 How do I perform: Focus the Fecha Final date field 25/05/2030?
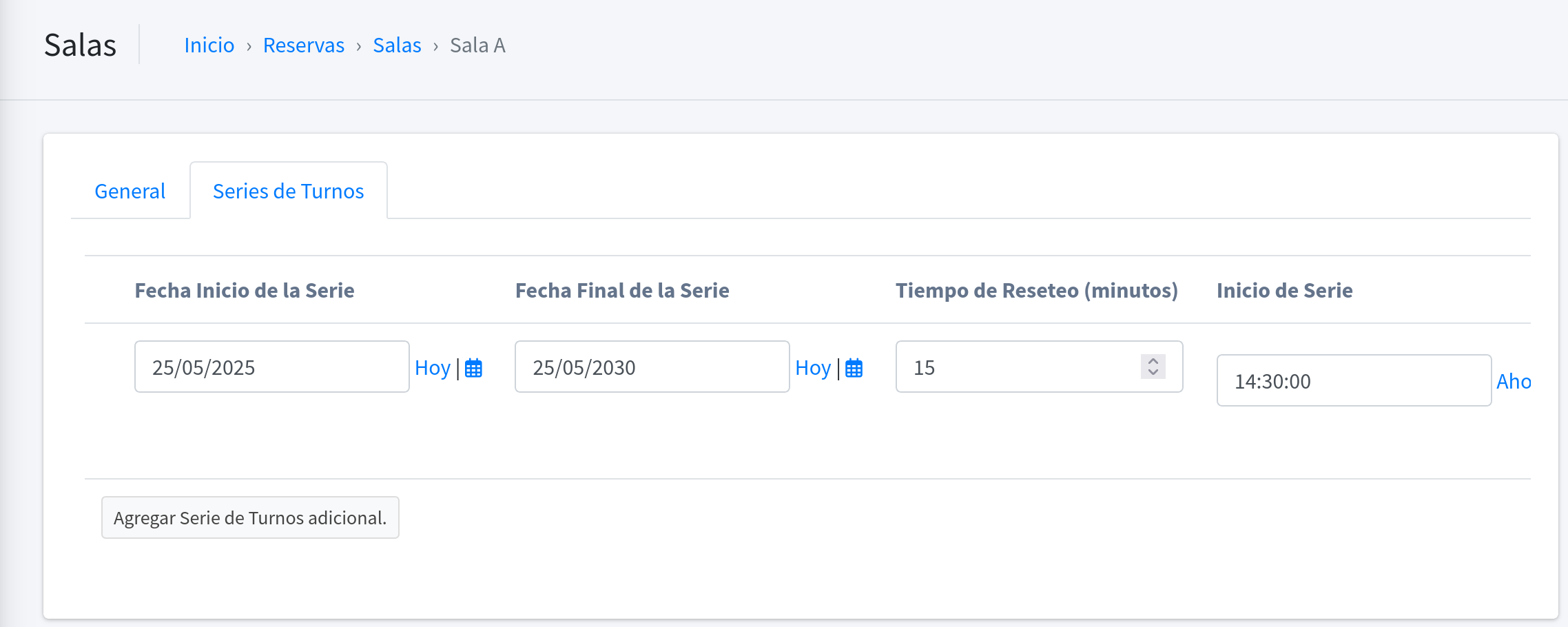click(x=652, y=367)
